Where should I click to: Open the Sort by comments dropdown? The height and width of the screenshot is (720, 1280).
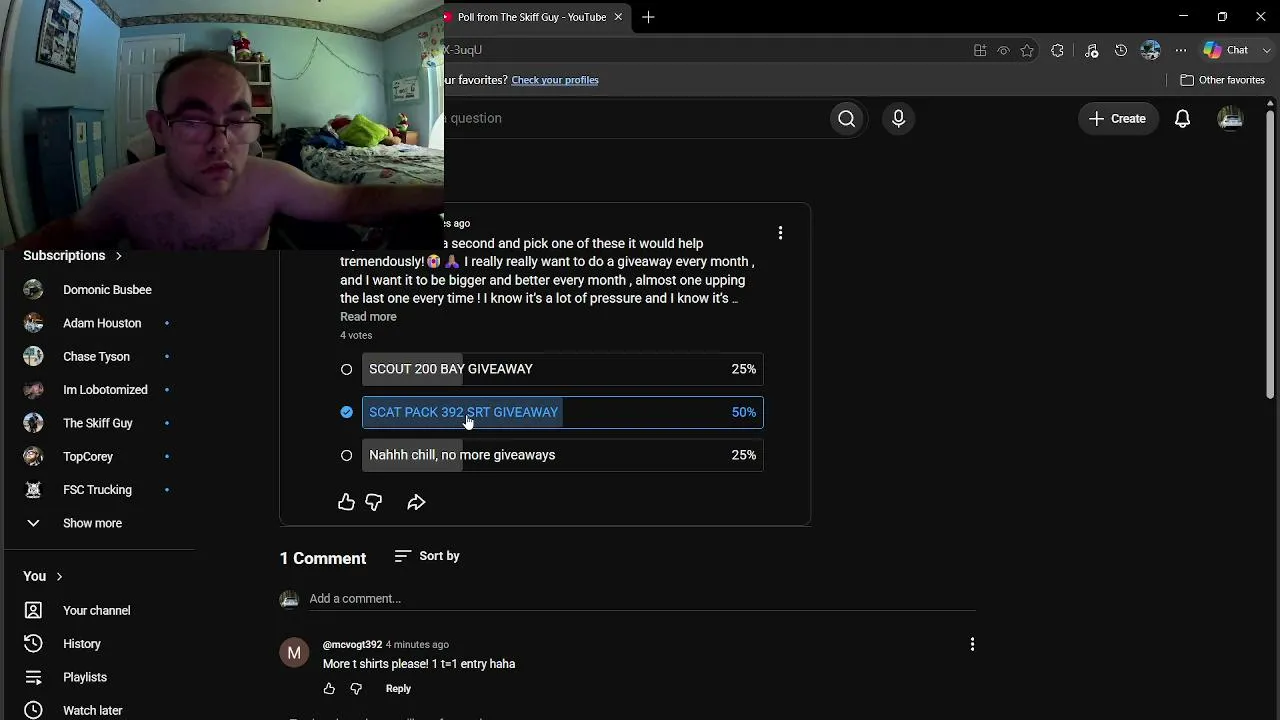pyautogui.click(x=427, y=556)
